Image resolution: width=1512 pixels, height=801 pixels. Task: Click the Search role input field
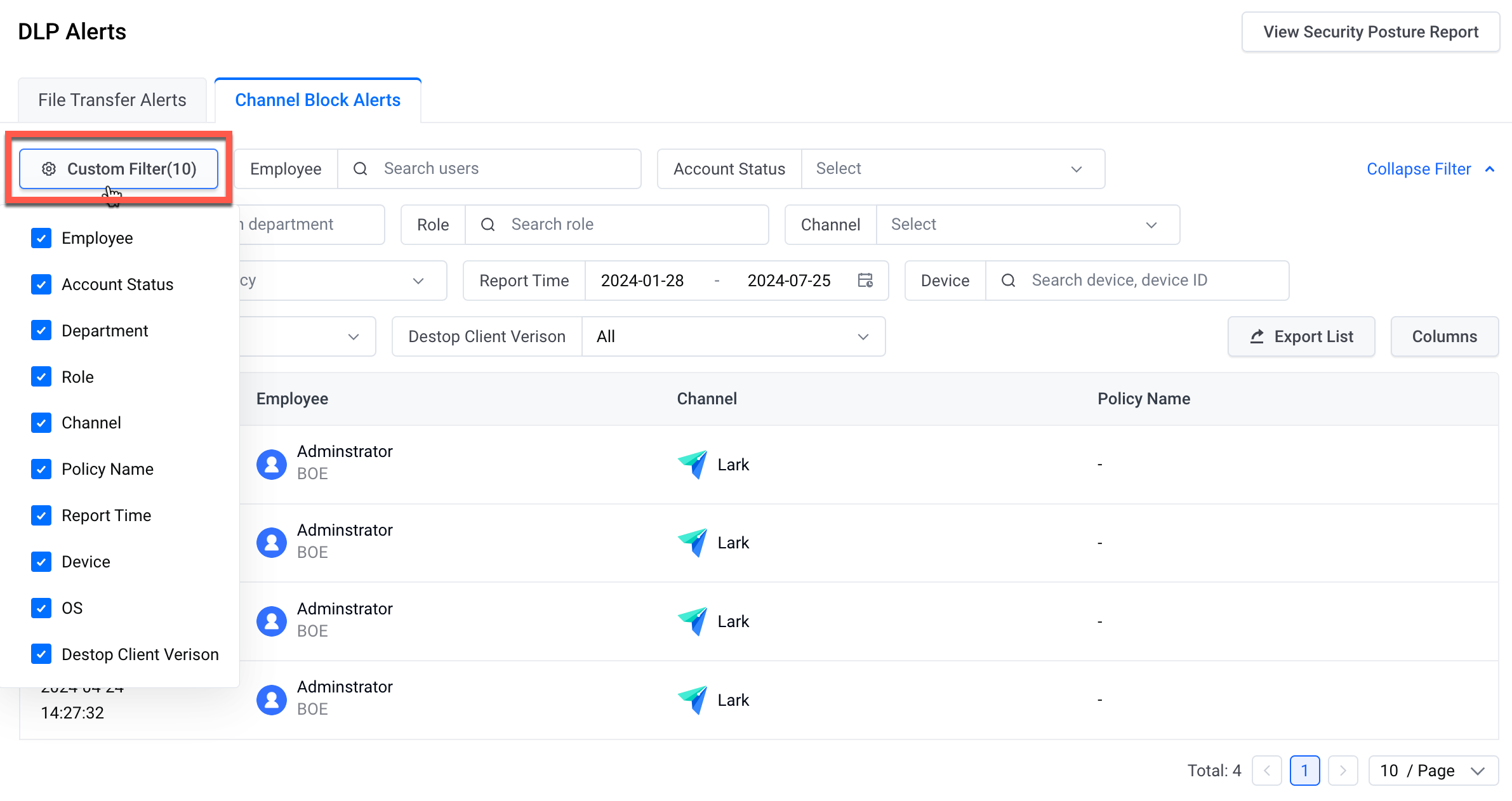617,225
